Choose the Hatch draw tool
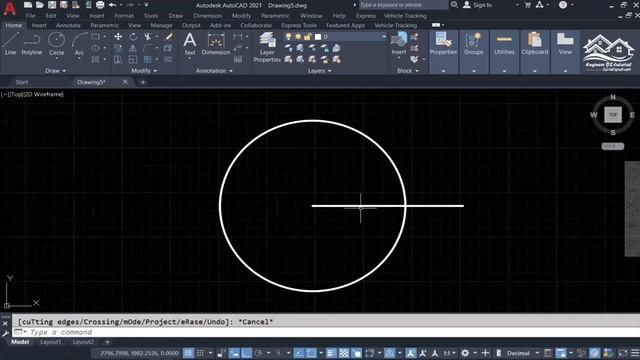The width and height of the screenshot is (640, 360). pos(95,60)
